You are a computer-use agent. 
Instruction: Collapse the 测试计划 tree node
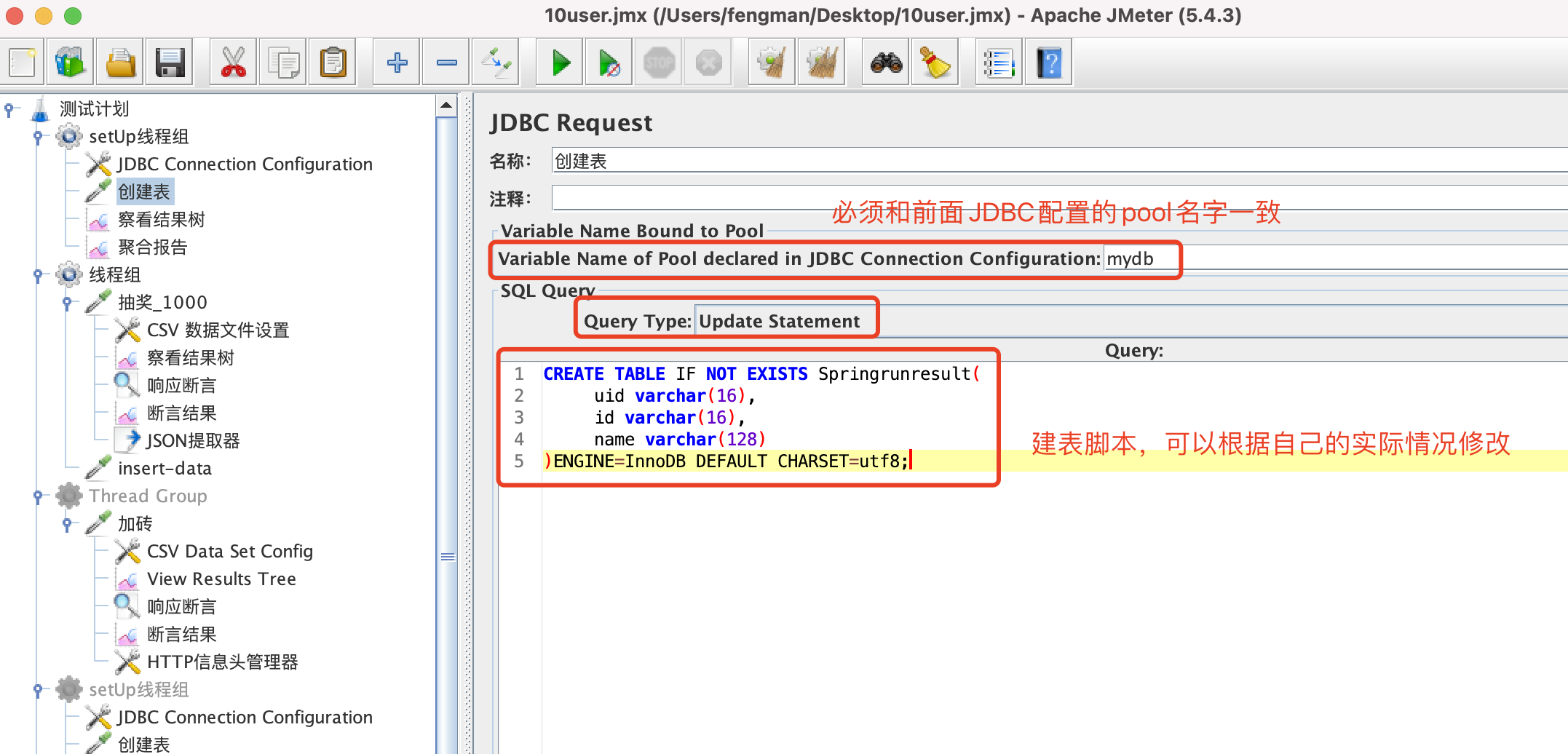(x=9, y=110)
